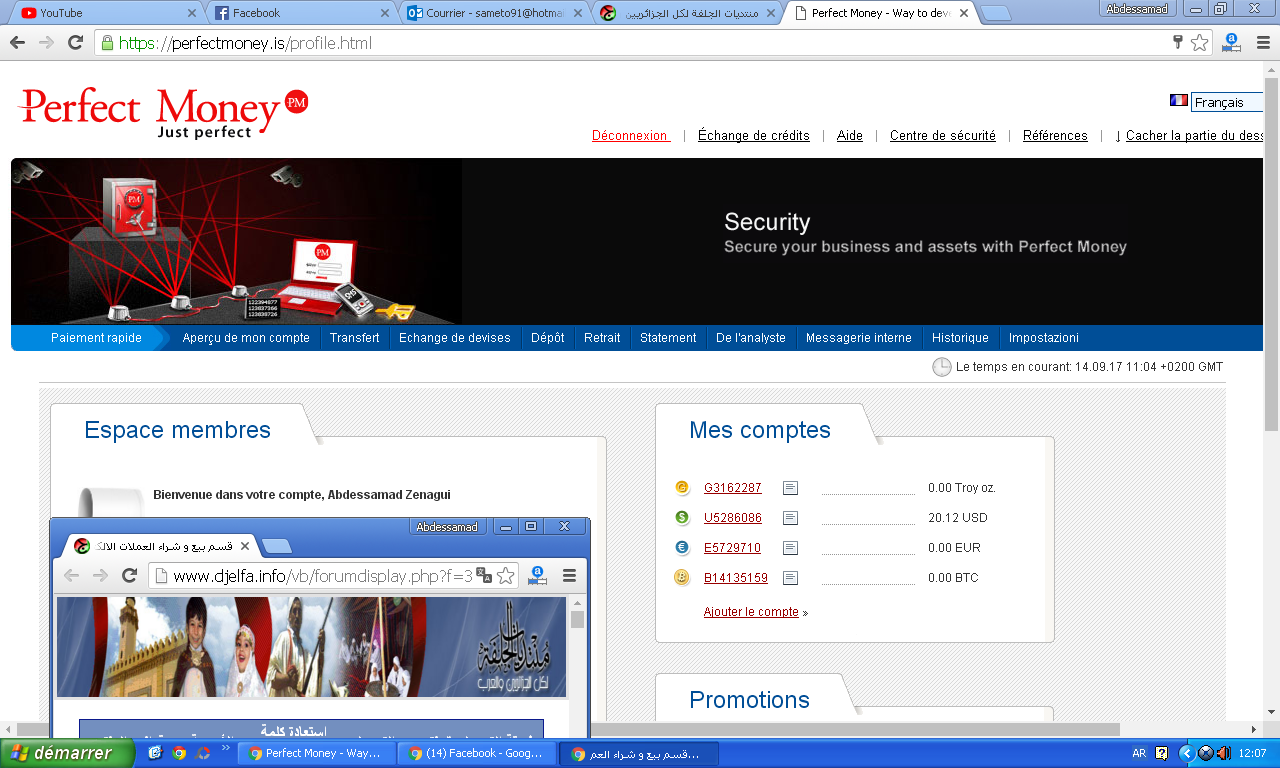This screenshot has width=1280, height=768.
Task: Reload the Perfect Money page
Action: pos(75,43)
